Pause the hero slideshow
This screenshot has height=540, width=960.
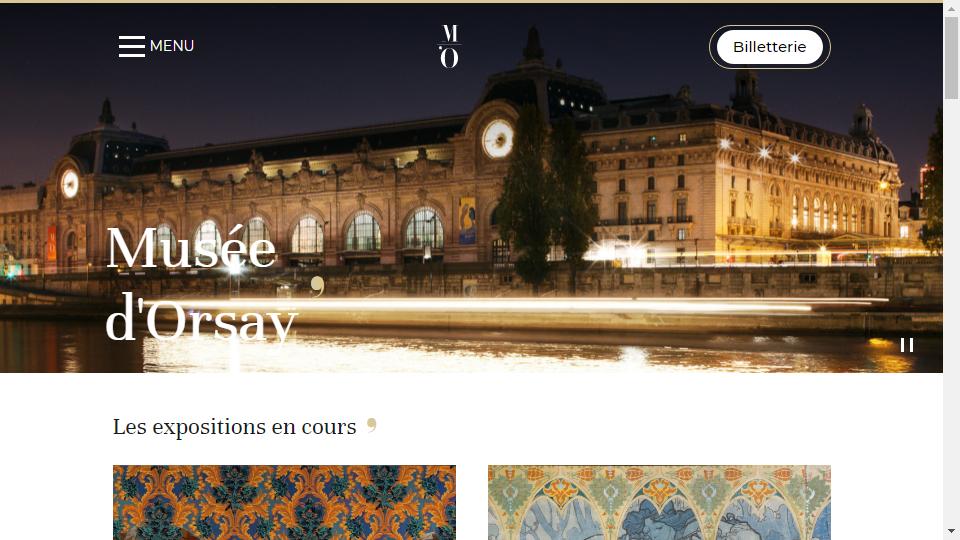point(907,345)
